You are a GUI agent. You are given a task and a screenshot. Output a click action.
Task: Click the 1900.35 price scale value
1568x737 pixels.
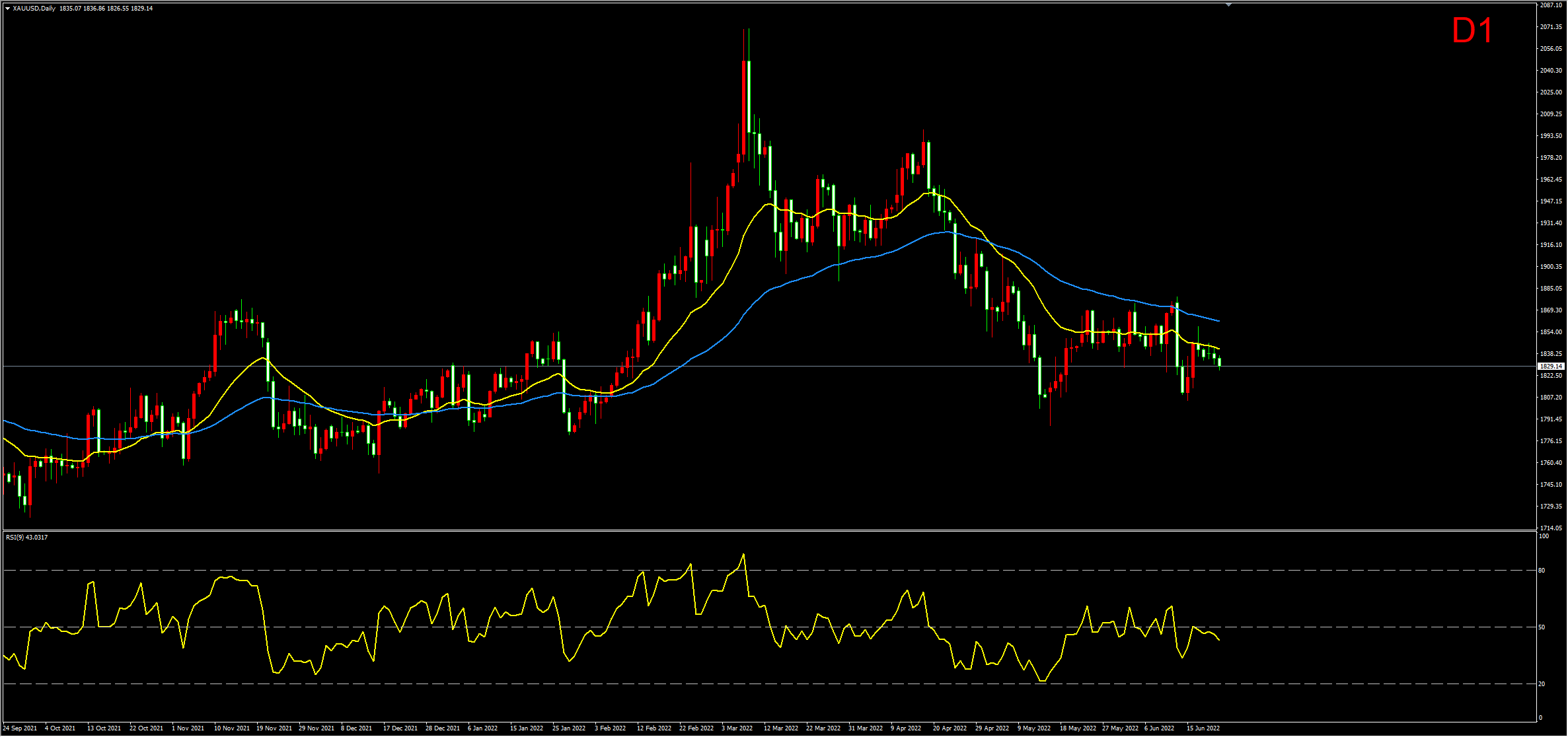pos(1551,267)
